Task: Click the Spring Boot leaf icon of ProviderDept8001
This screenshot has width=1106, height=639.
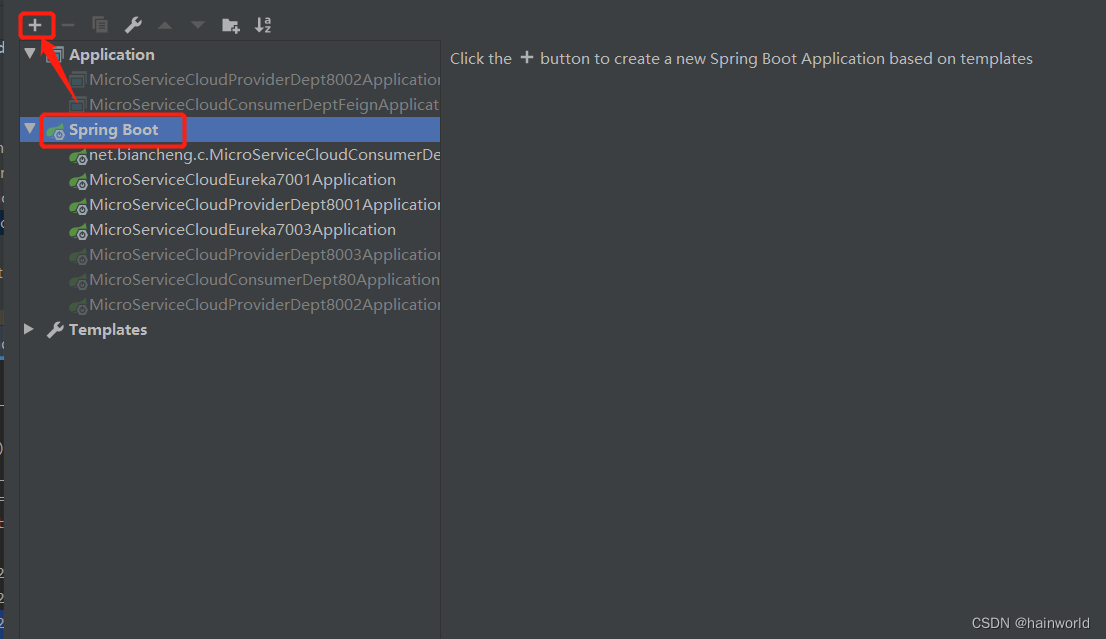Action: (x=78, y=207)
